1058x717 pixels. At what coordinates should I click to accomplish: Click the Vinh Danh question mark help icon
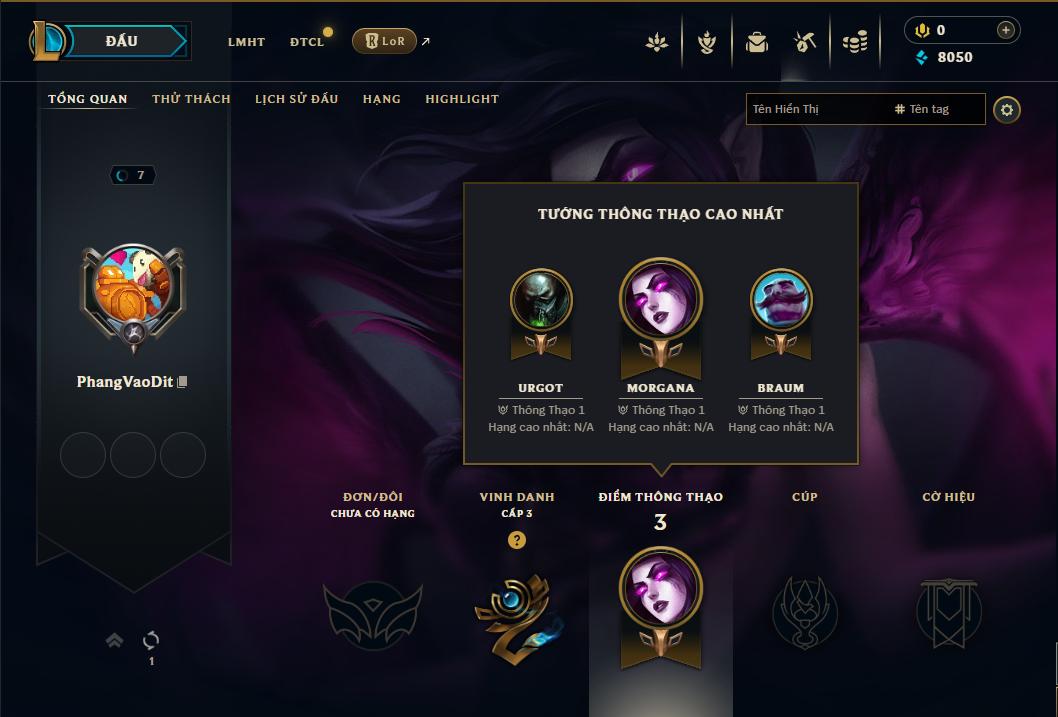[x=517, y=540]
